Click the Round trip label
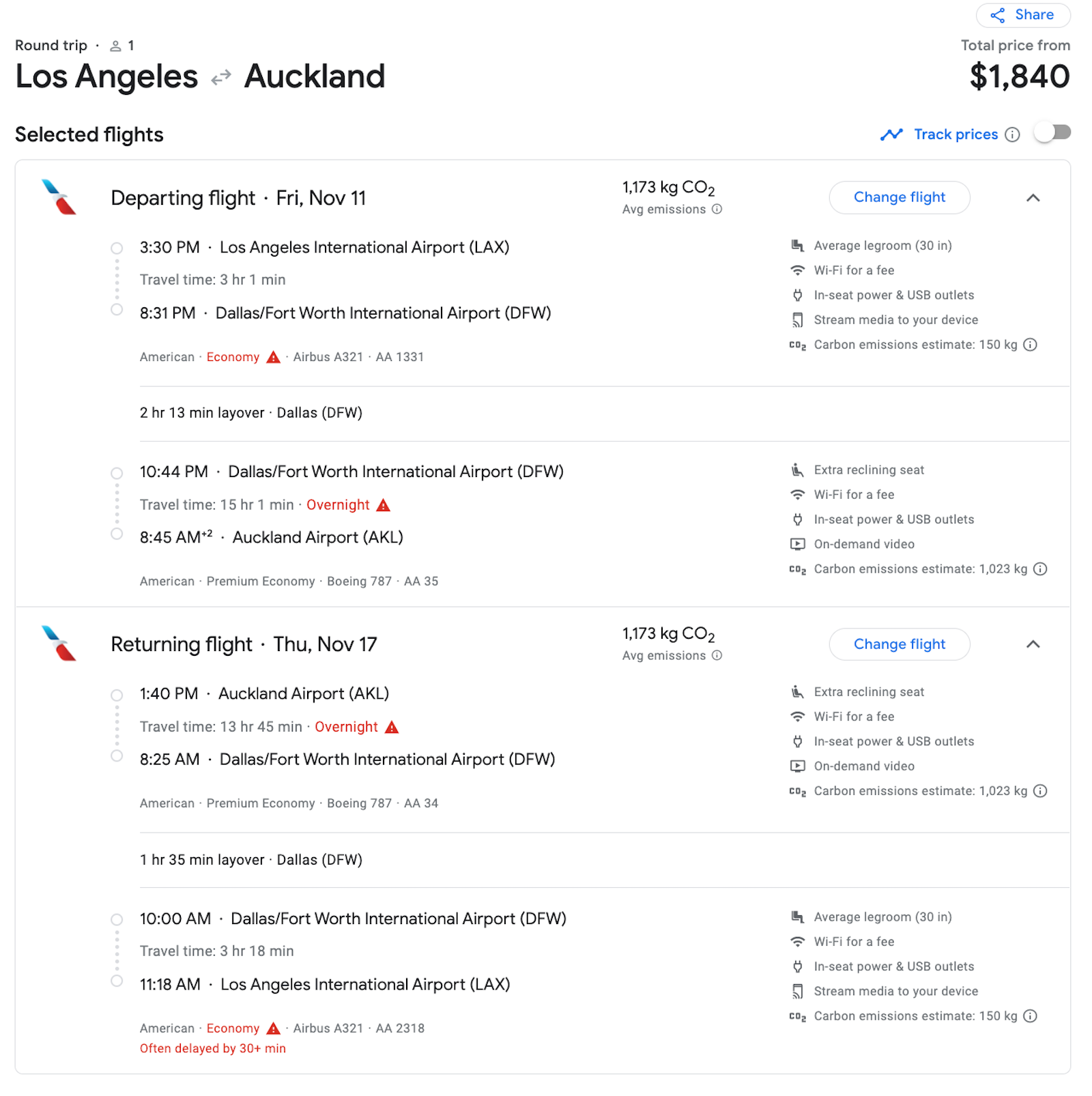The height and width of the screenshot is (1096, 1092). point(51,45)
